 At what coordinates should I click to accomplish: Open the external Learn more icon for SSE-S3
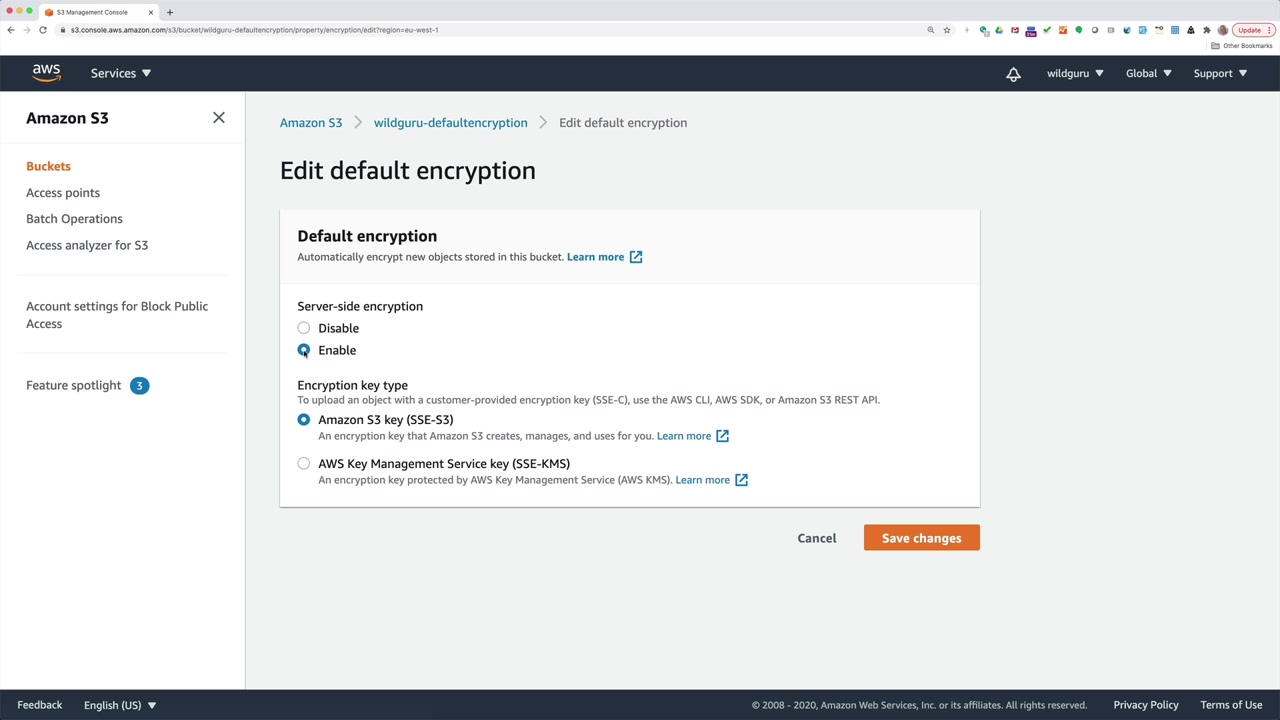pos(722,436)
